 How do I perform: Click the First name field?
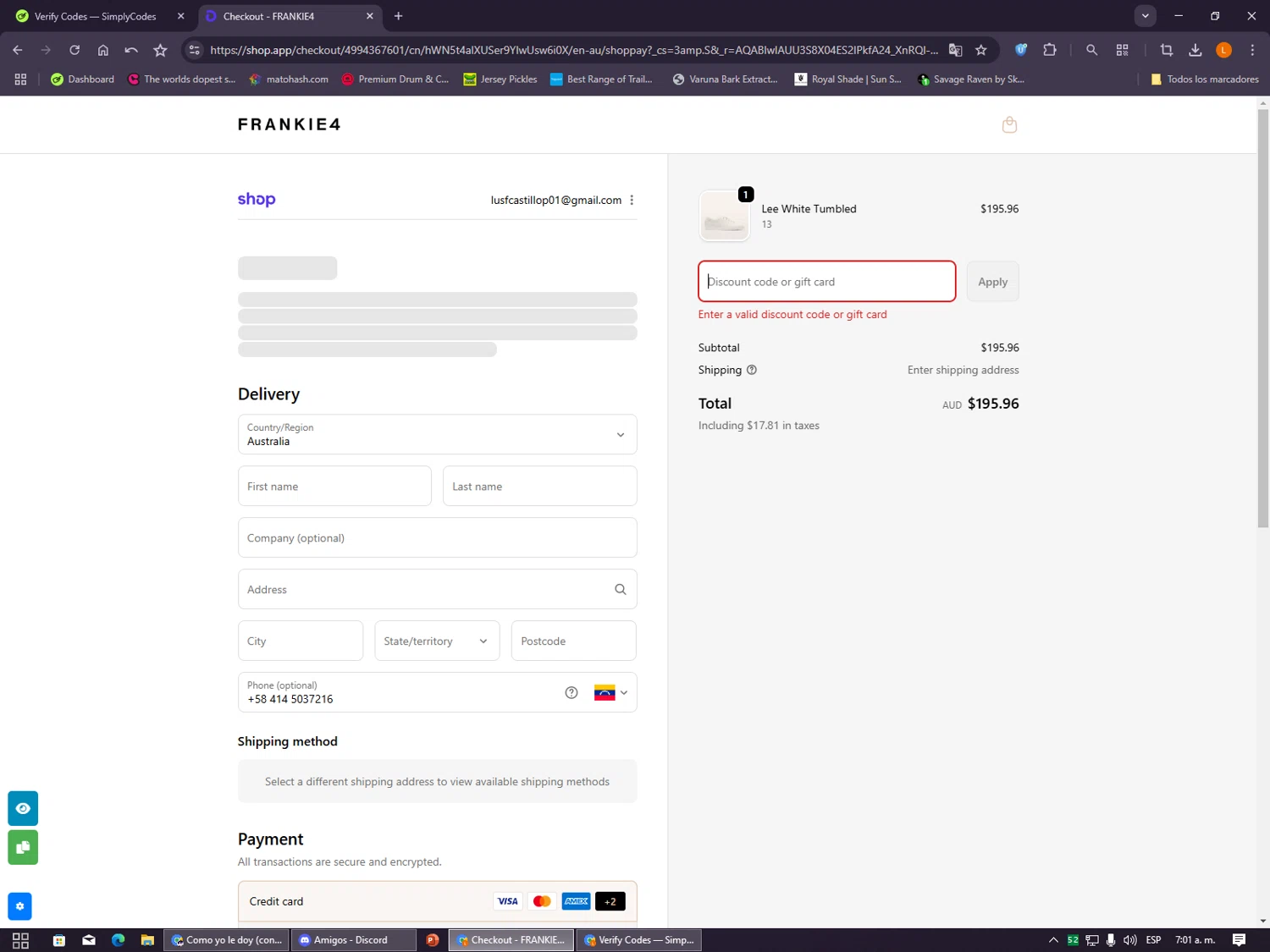pos(334,487)
